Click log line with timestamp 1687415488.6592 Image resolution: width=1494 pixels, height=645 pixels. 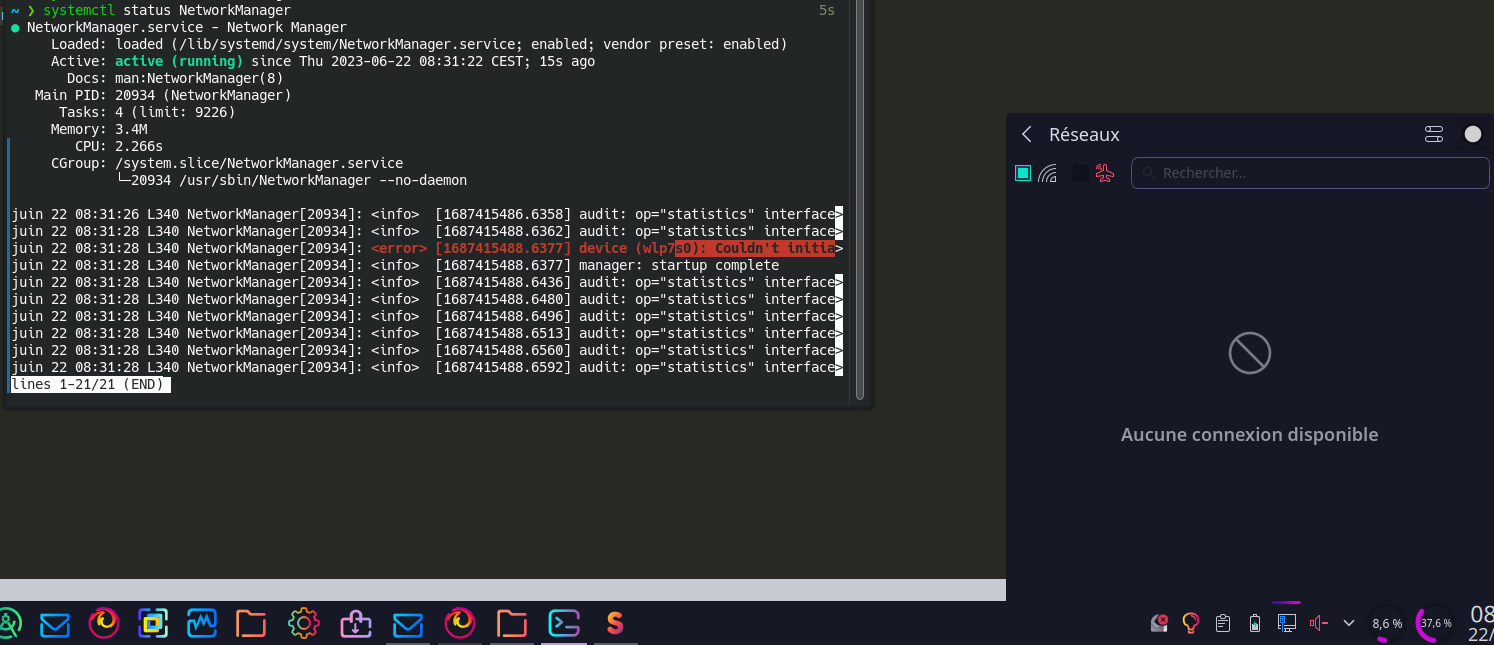(x=427, y=367)
